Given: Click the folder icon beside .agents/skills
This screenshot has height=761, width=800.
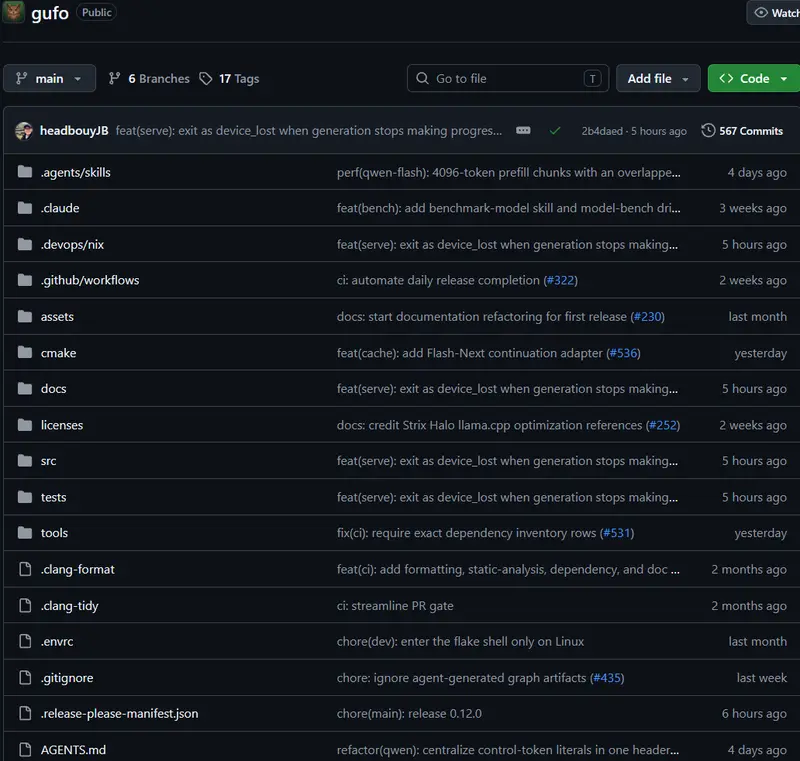Looking at the screenshot, I should [x=24, y=172].
